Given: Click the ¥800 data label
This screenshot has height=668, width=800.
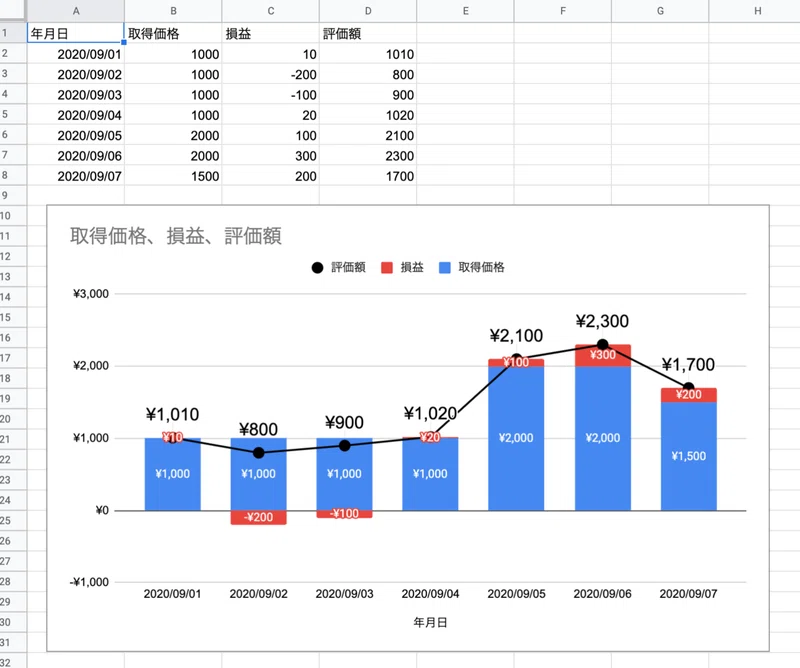Looking at the screenshot, I should (x=258, y=429).
